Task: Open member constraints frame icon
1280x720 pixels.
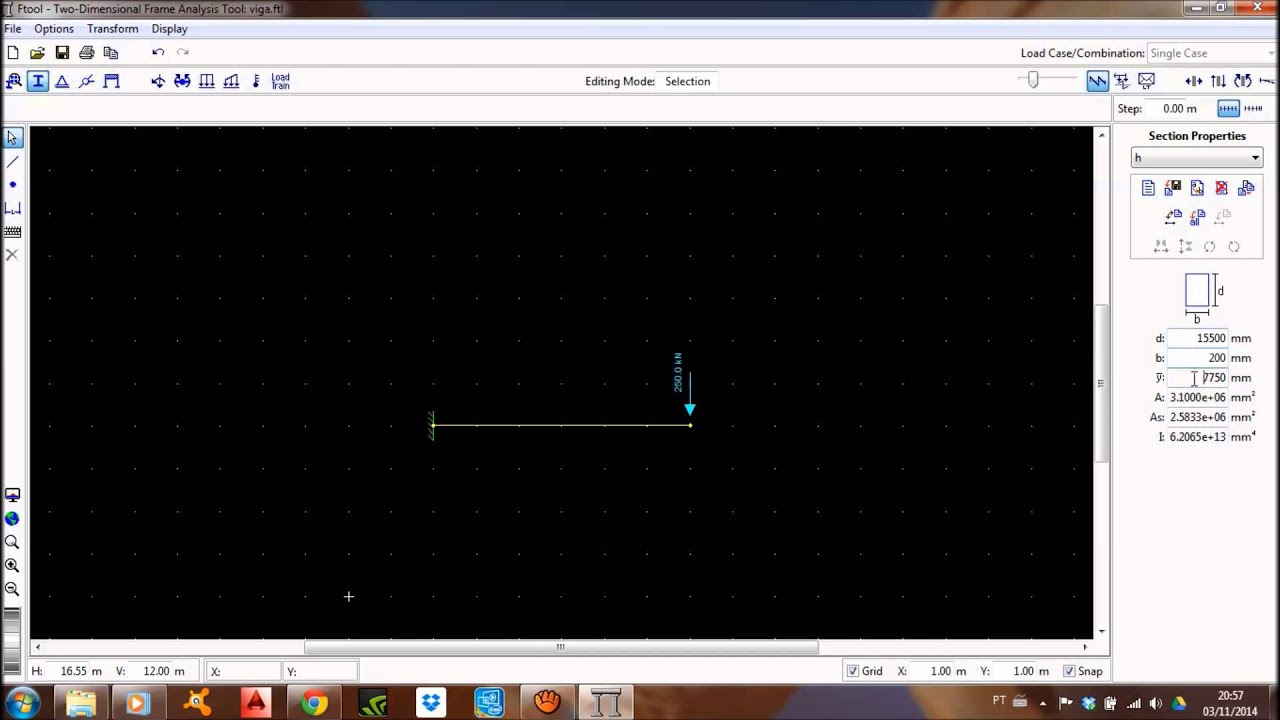Action: [x=111, y=81]
